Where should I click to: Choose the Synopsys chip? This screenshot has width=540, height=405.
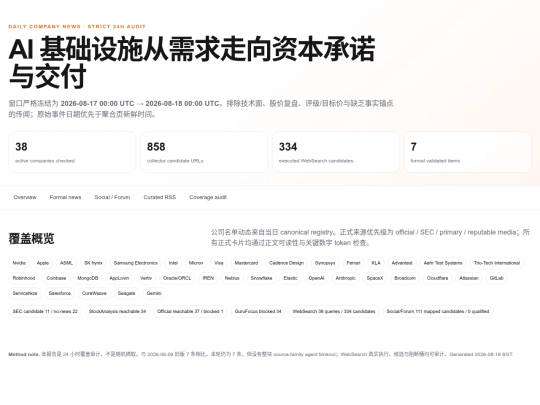(325, 263)
